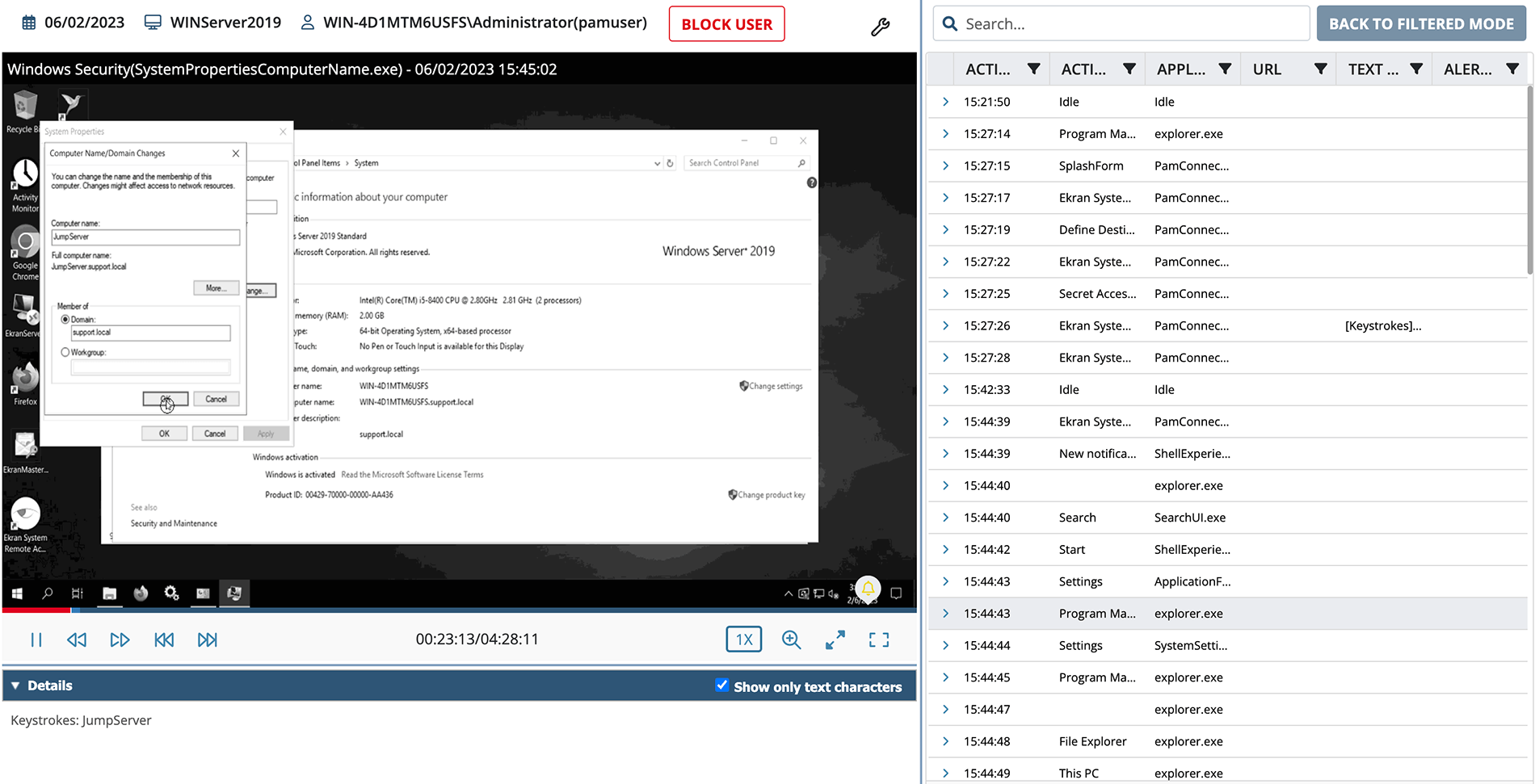Screen dimensions: 1535x784
Task: Expand the 15:27:25 Secret Acces... record
Action: tap(945, 294)
